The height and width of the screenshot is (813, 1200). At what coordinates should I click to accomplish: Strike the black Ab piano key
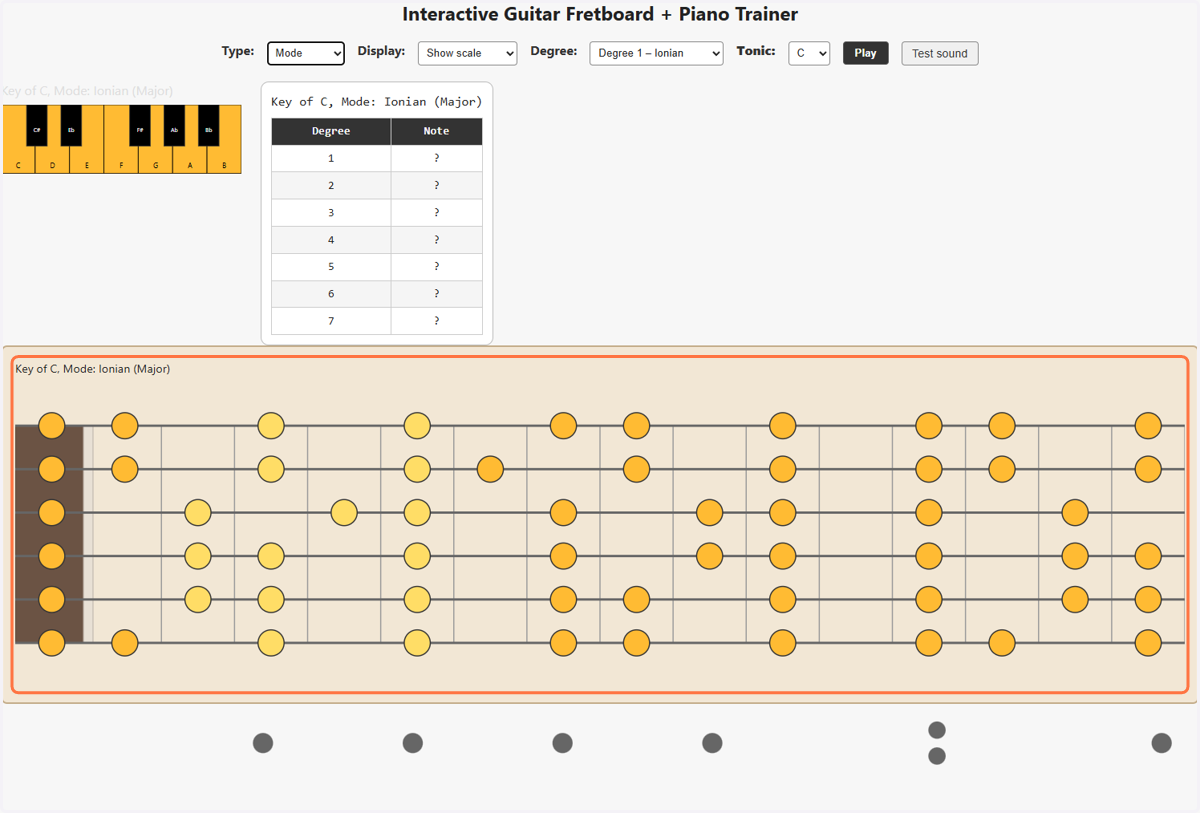coord(174,125)
